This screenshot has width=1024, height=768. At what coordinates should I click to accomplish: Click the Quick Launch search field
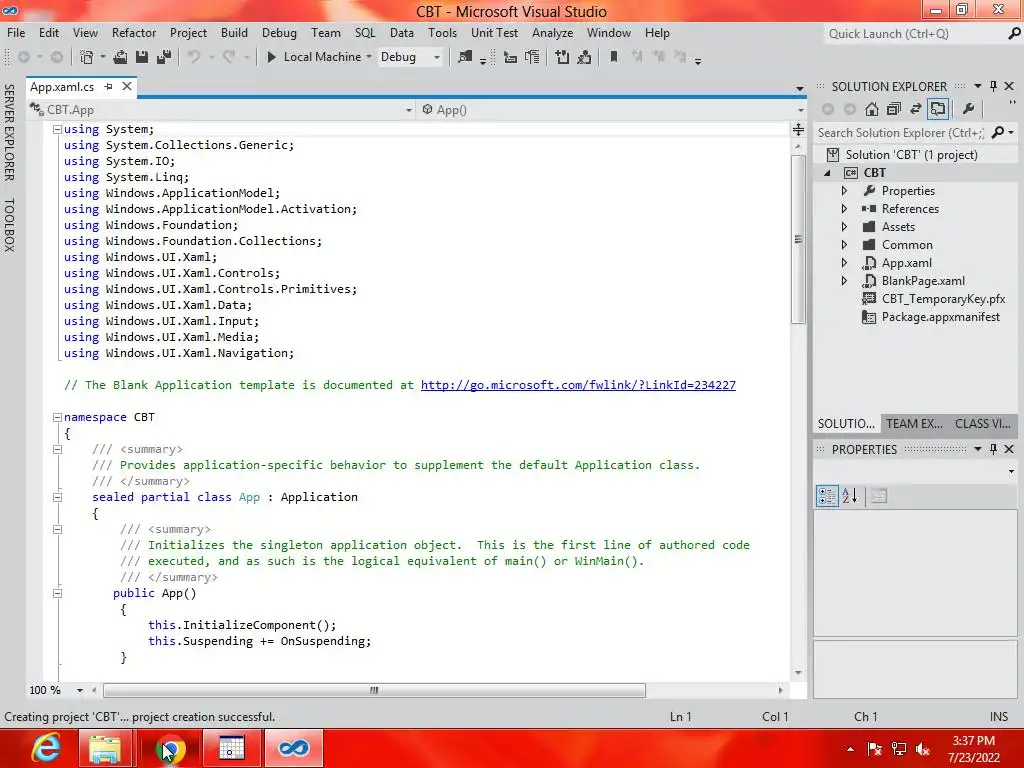click(x=914, y=33)
